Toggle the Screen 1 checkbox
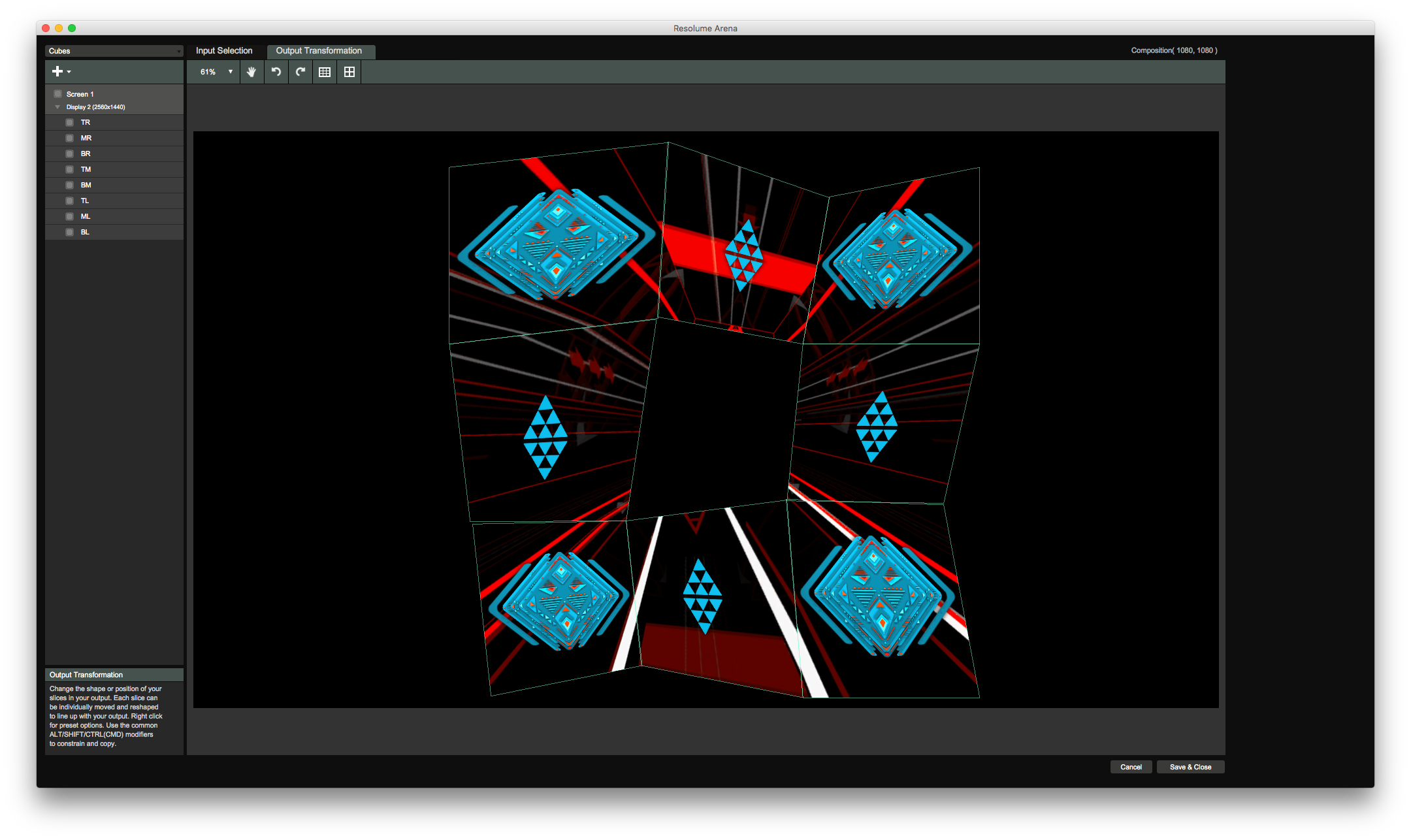 [x=58, y=94]
